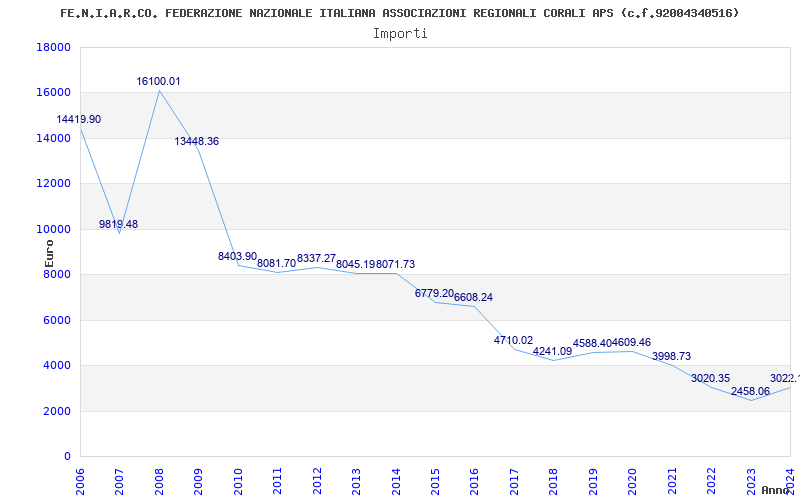Click the peak value 16100.01

click(158, 82)
